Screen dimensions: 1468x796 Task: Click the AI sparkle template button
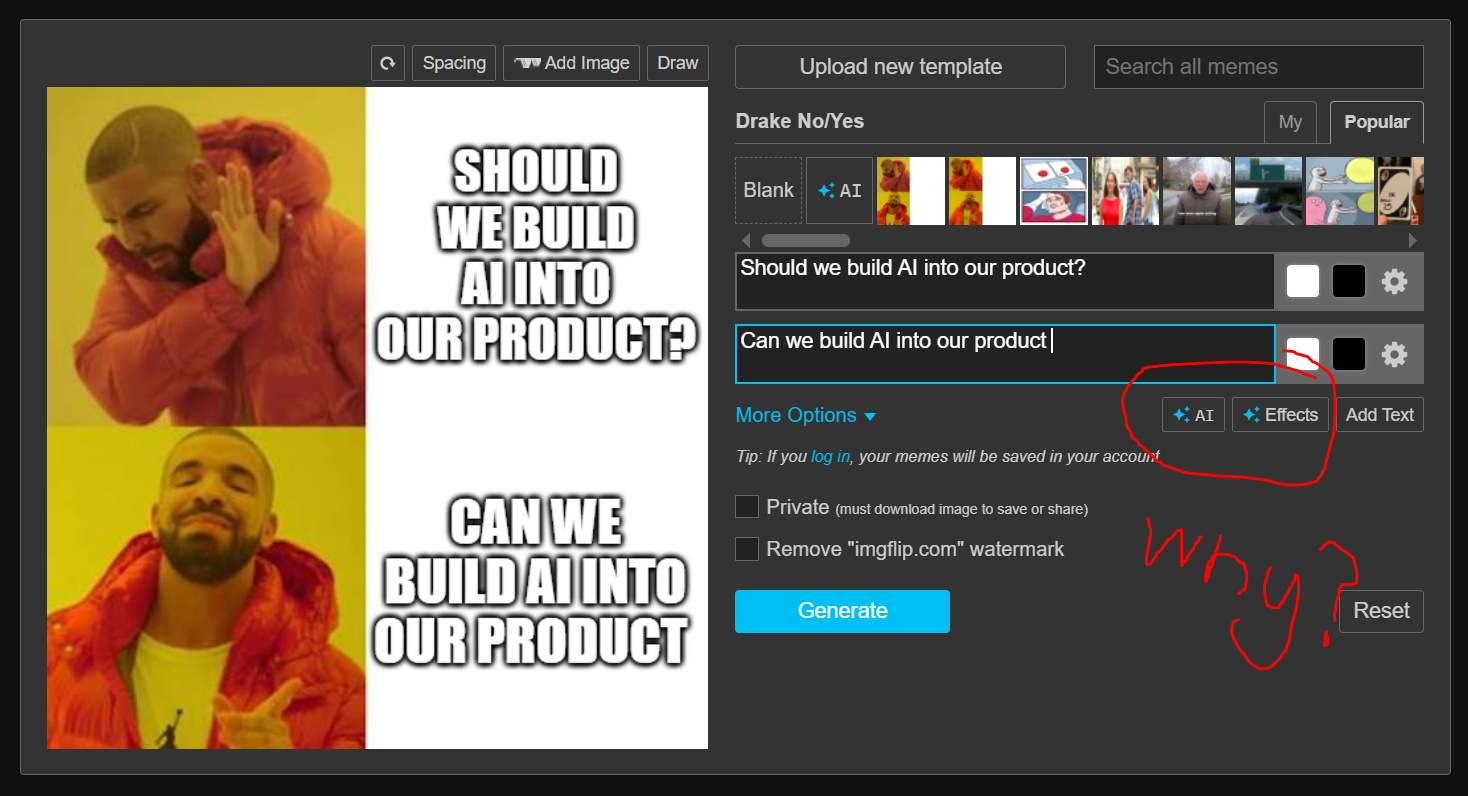pyautogui.click(x=839, y=190)
